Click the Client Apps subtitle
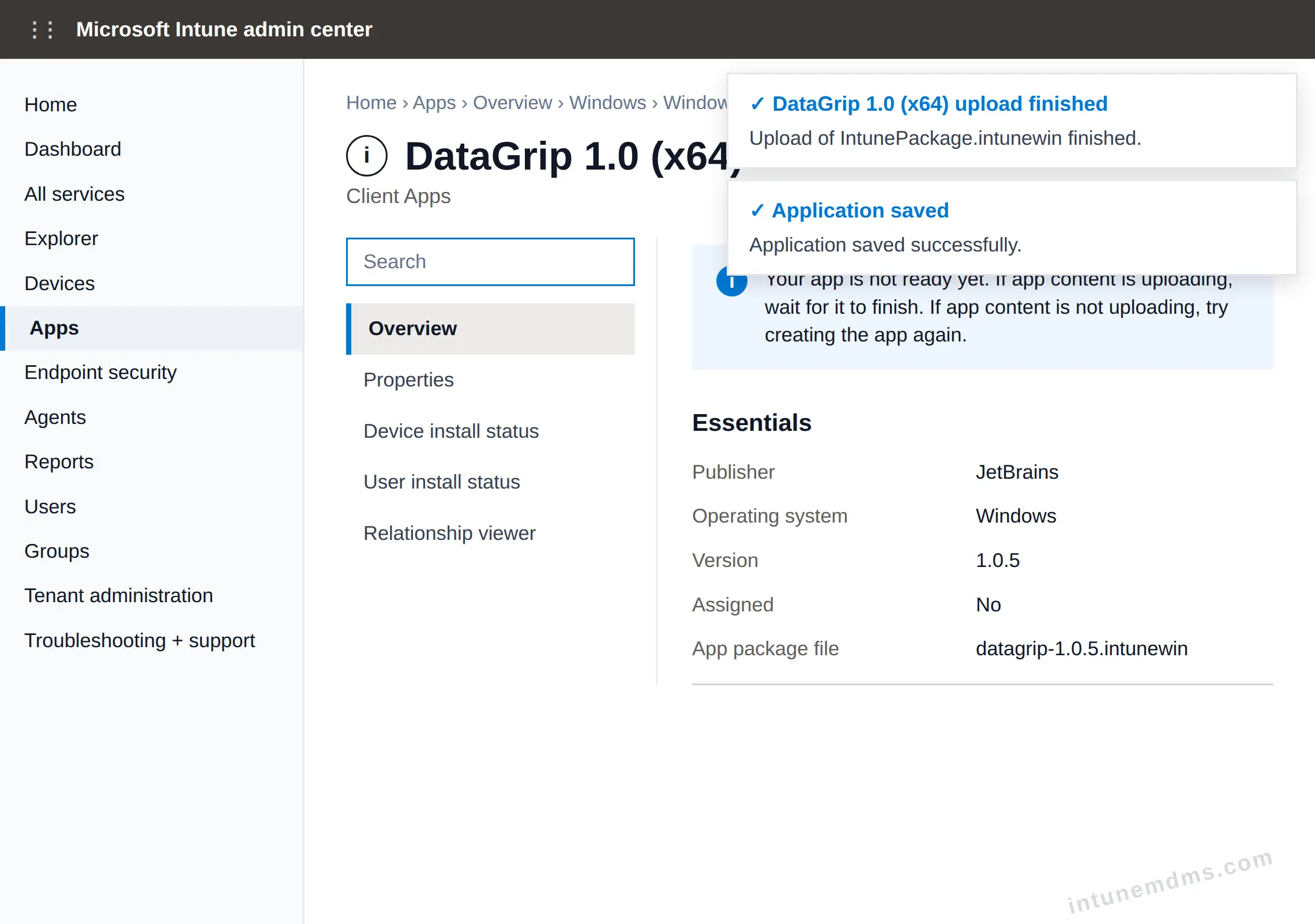The height and width of the screenshot is (924, 1315). click(399, 196)
